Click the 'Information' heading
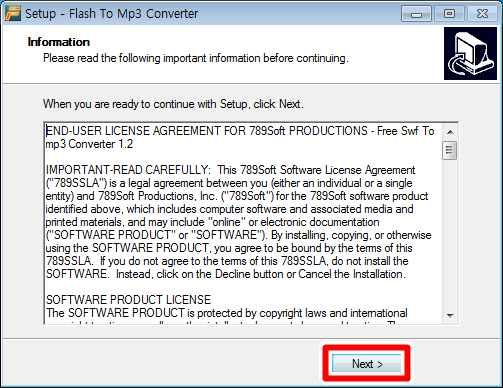 point(59,42)
